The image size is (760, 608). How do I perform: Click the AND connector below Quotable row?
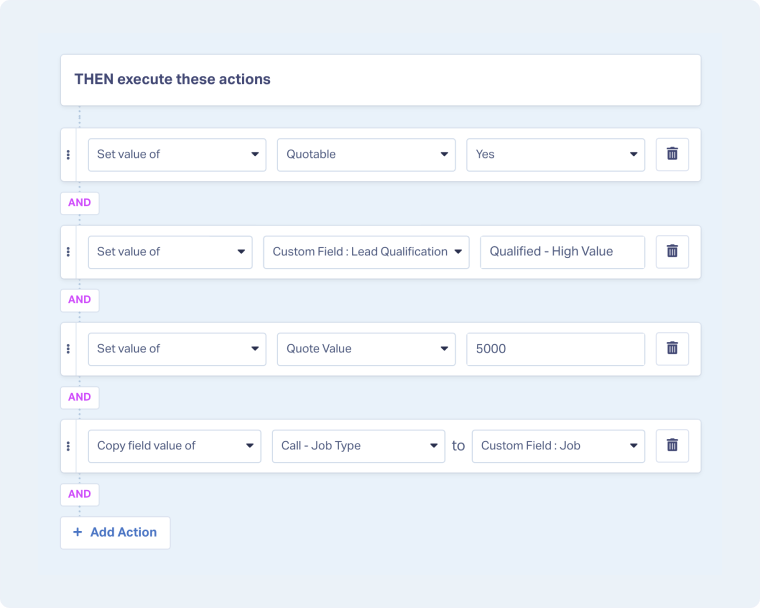coord(79,202)
